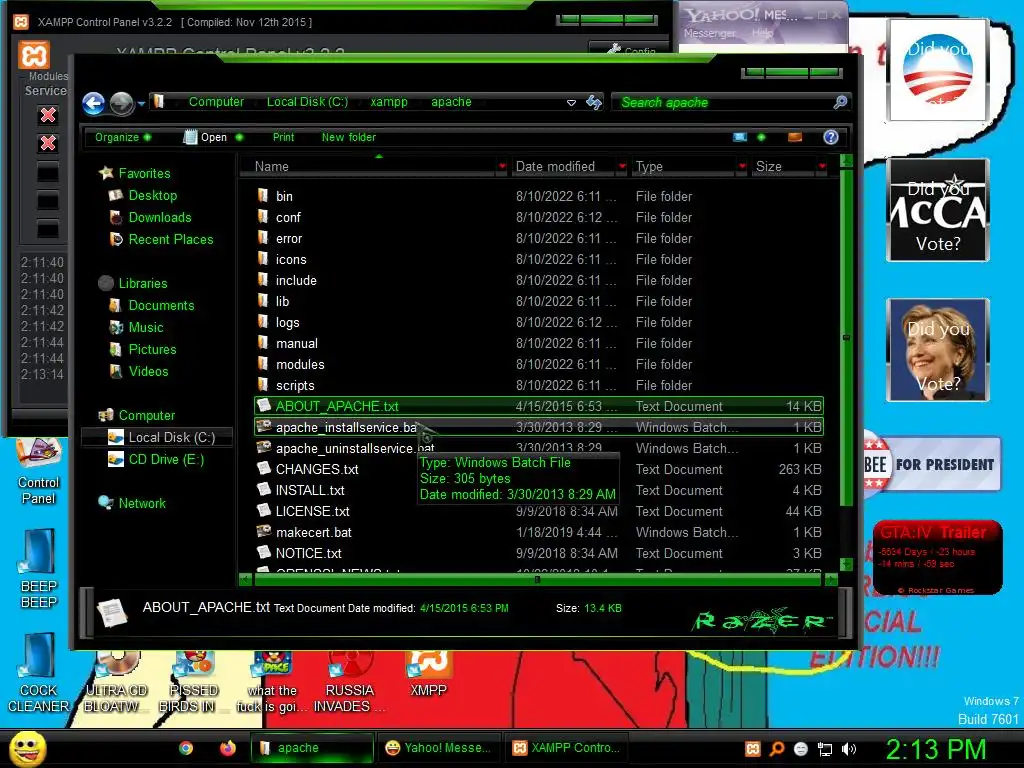
Task: Open the BEEP BEEP desktop icon
Action: tap(39, 569)
